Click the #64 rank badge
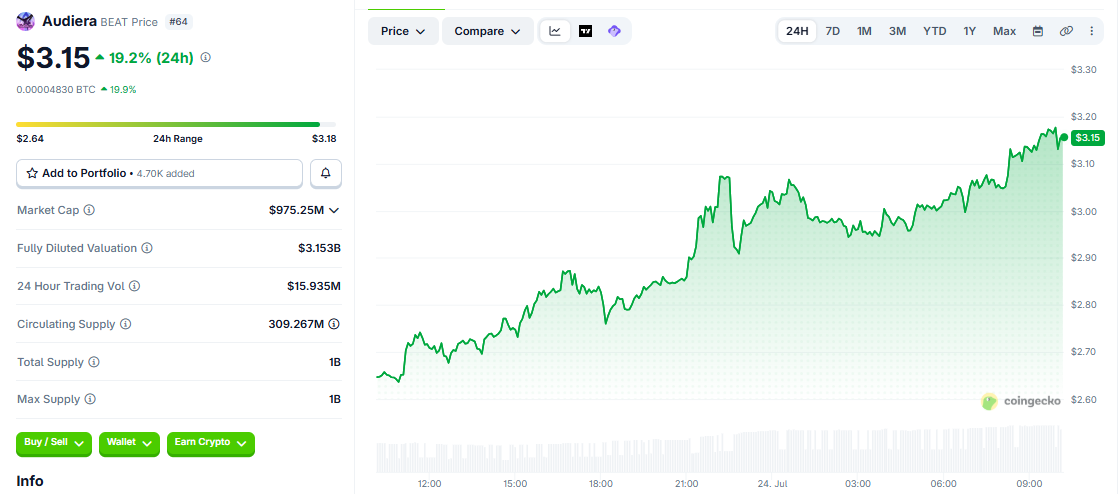1120x494 pixels. (x=178, y=22)
